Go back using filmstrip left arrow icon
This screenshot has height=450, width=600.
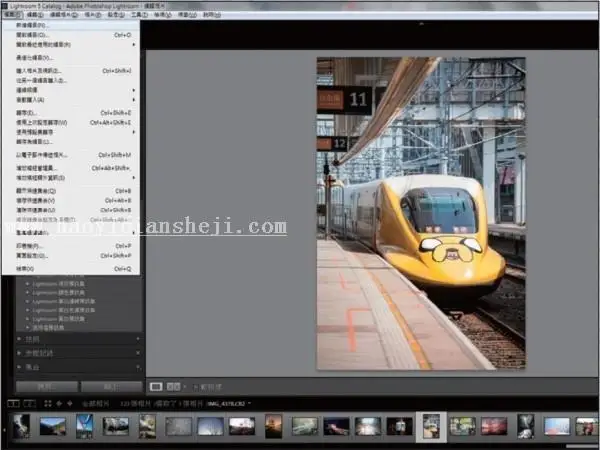(x=59, y=404)
